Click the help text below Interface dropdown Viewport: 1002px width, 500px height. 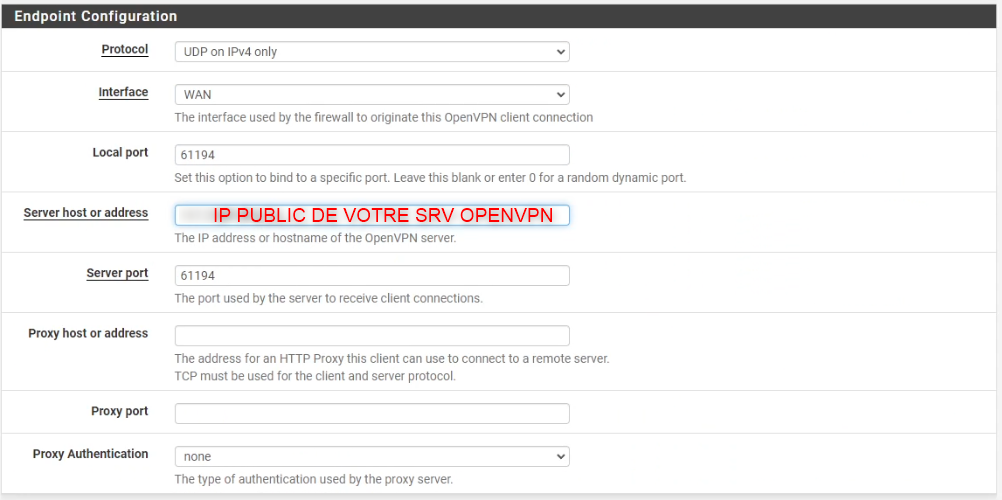tap(383, 117)
